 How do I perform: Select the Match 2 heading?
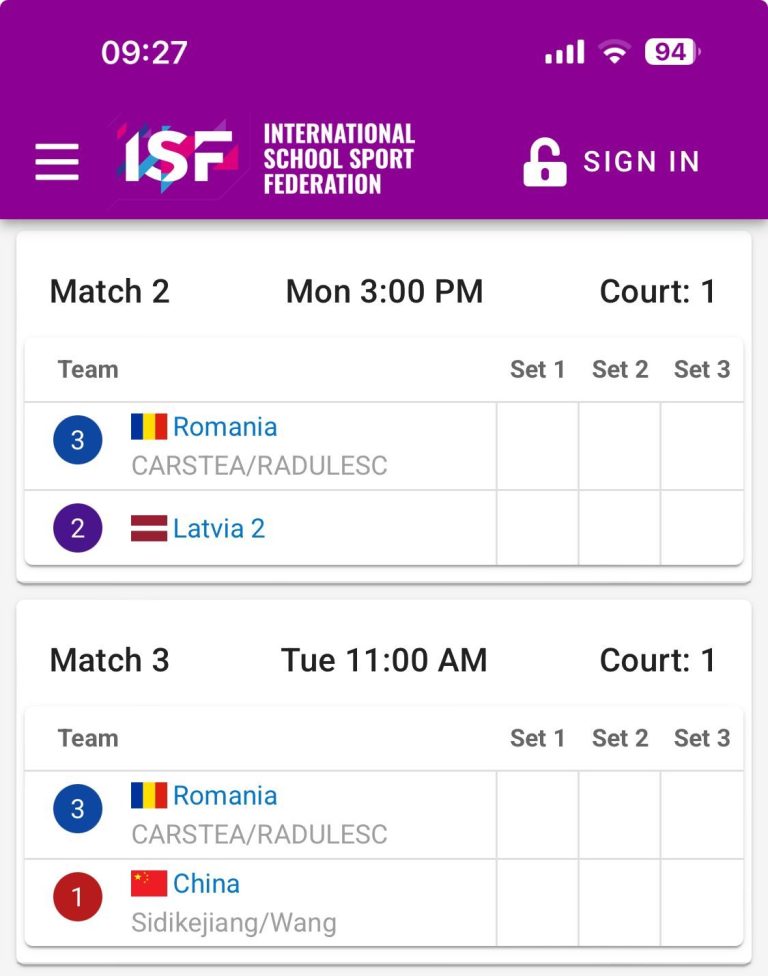click(110, 291)
